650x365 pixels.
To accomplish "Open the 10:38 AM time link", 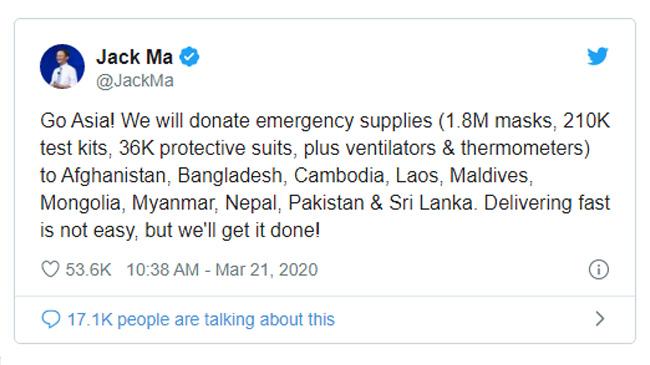I will 162,270.
